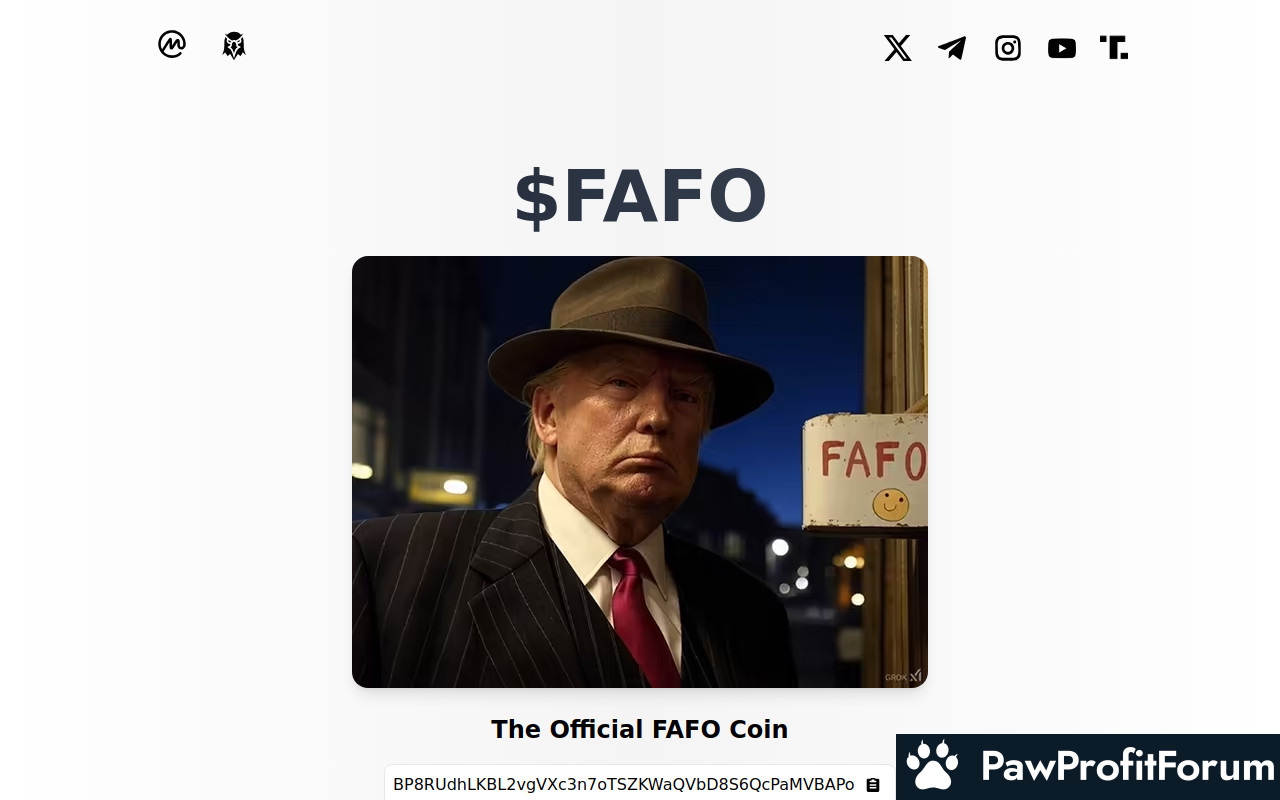Open the Telegram paper-plane icon
Viewport: 1280px width, 800px height.
point(952,48)
